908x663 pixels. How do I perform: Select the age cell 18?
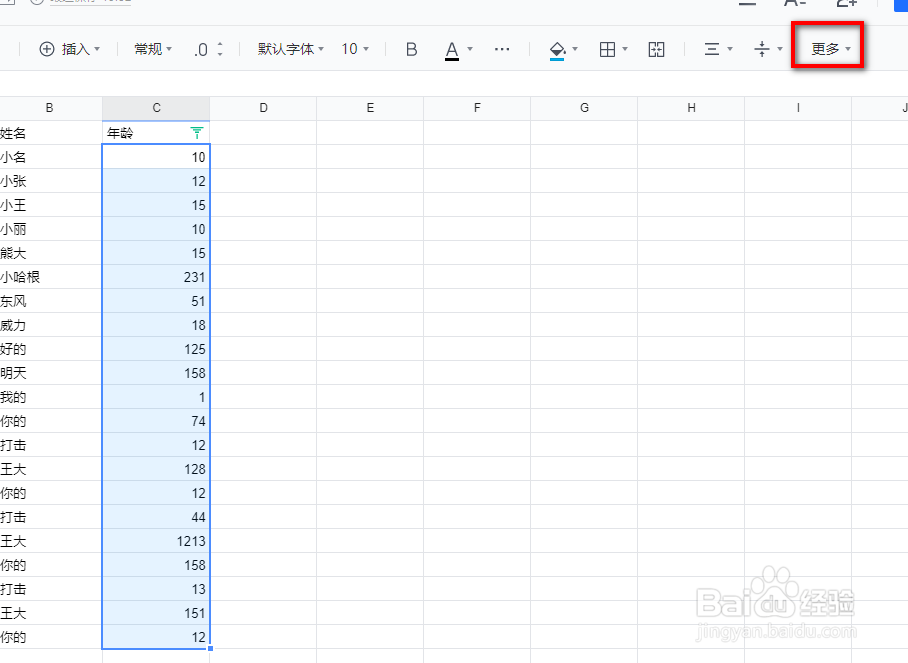156,325
